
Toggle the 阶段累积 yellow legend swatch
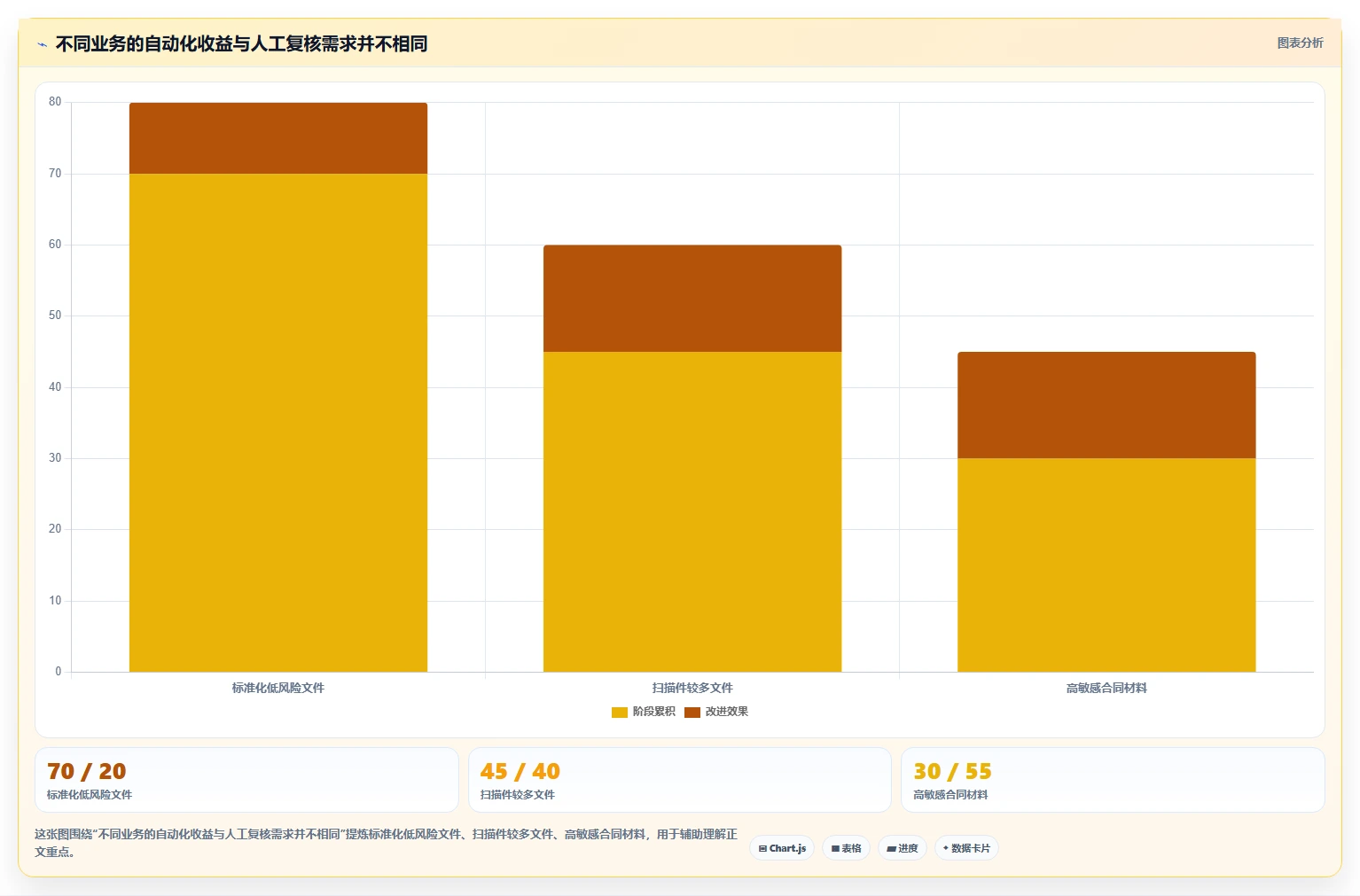tap(620, 712)
